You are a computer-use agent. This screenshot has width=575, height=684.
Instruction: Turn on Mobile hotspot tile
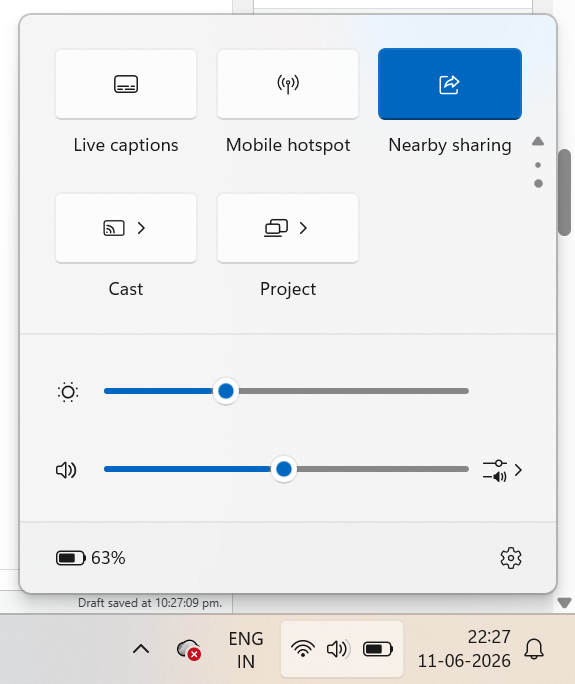tap(288, 84)
